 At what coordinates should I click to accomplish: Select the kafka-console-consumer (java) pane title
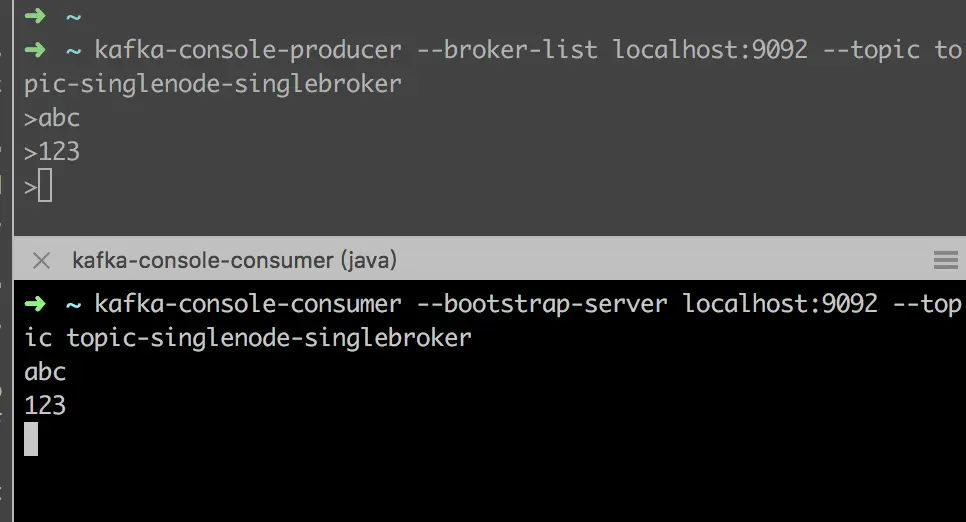click(234, 260)
